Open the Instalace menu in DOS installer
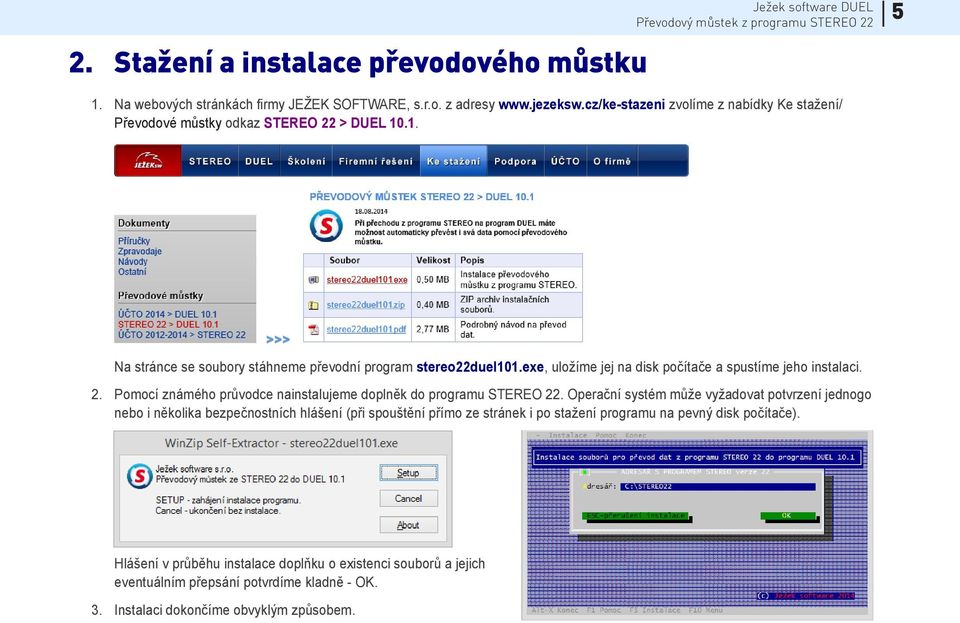 (568, 435)
